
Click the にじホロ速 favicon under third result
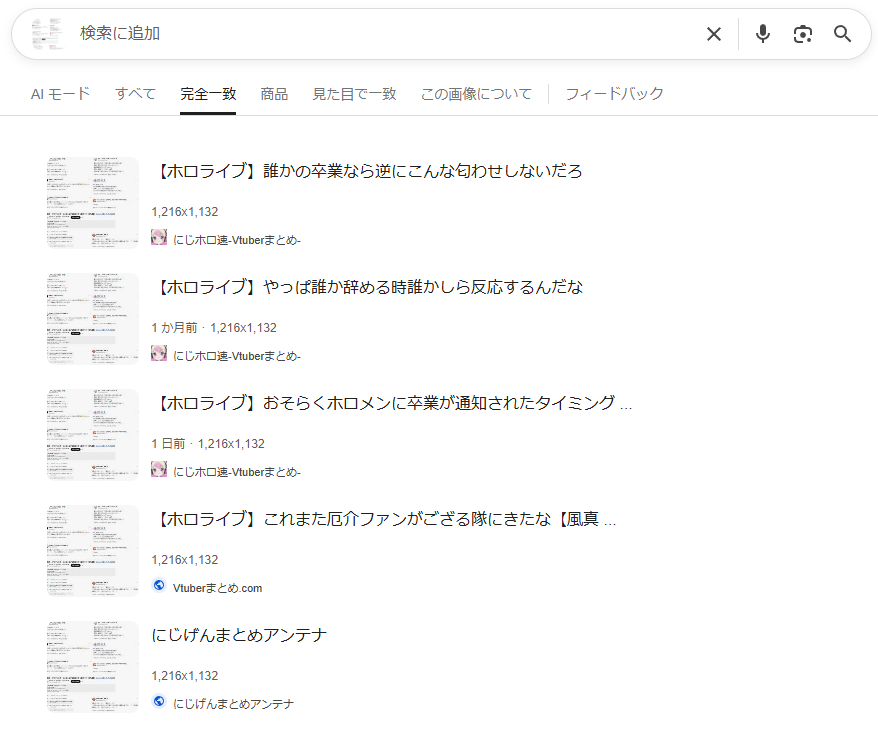coord(159,470)
